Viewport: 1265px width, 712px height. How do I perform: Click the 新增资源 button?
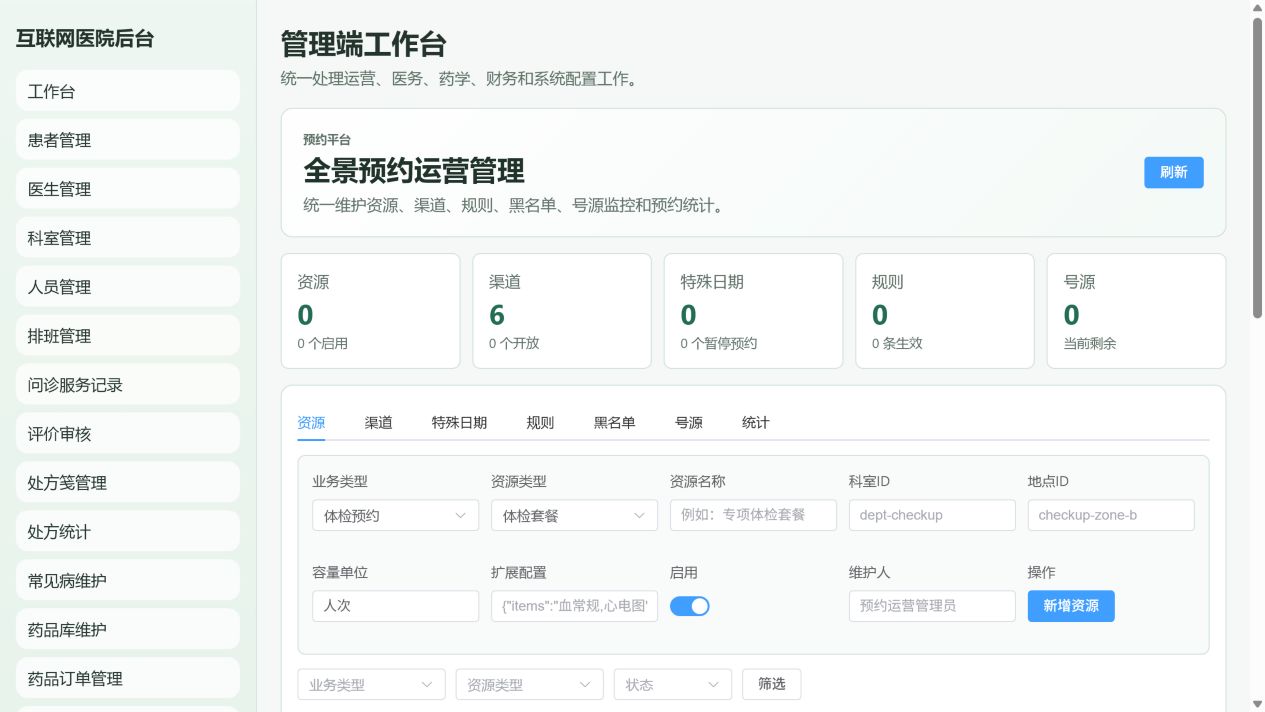pos(1071,606)
